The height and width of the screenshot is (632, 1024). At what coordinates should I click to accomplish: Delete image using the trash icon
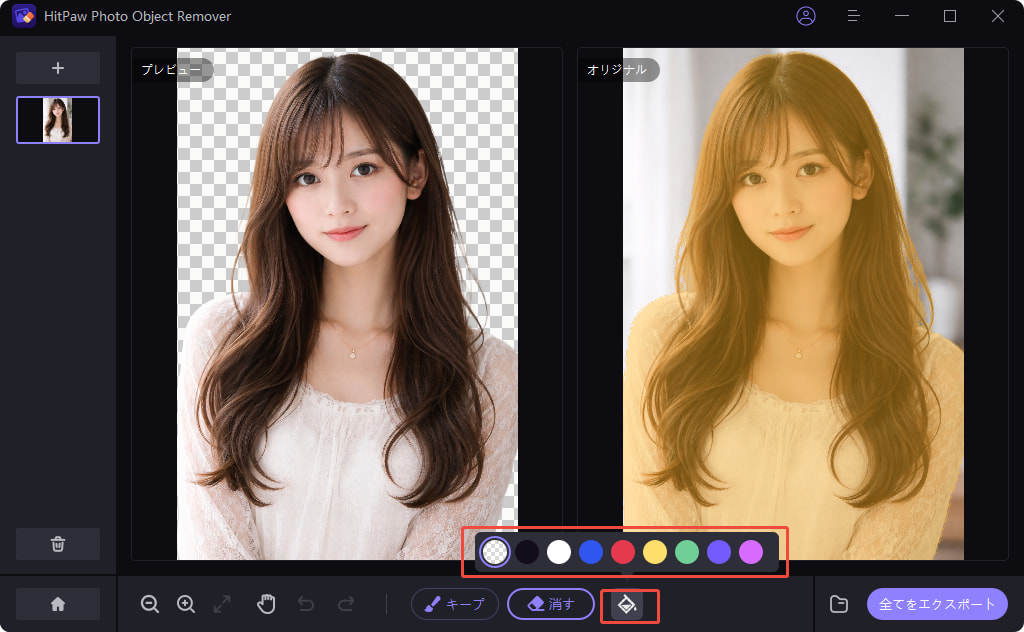pos(58,544)
